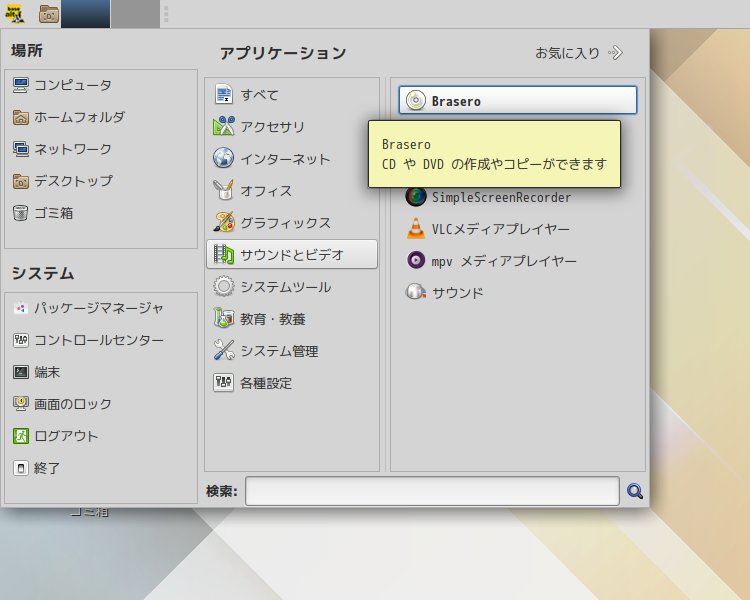Click the home folder icon in the panel
The width and height of the screenshot is (750, 600).
[48, 14]
